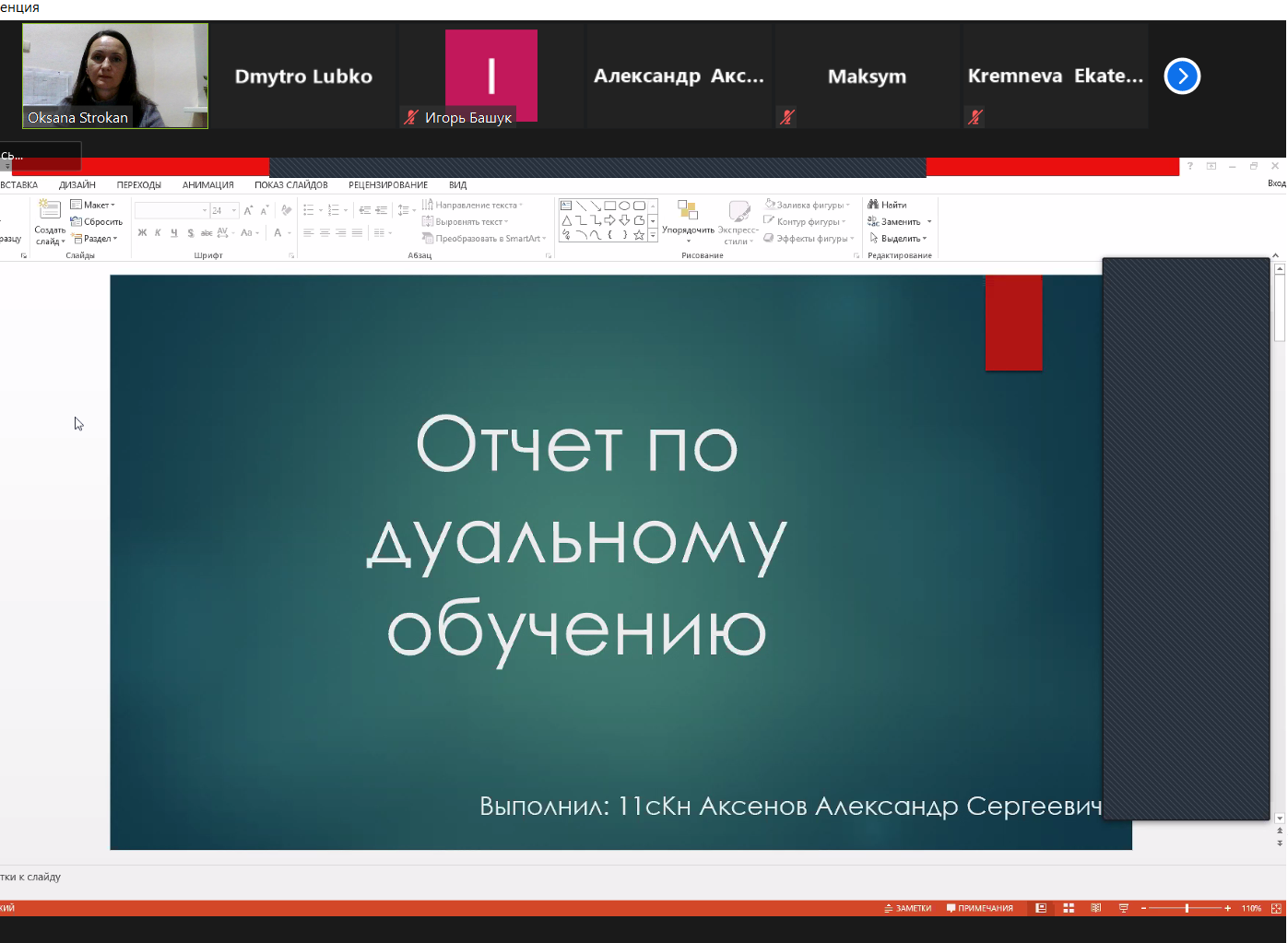Screen dimensions: 1288x943
Task: Click Создать слайд new slide icon
Action: click(50, 210)
